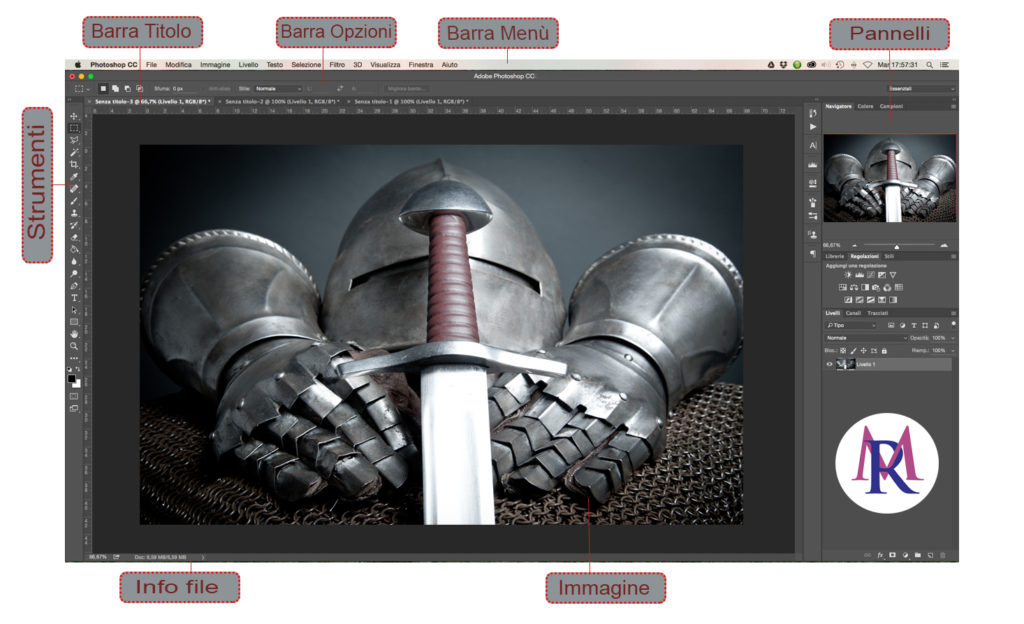Click the Navigator zoom in large mountains
Image resolution: width=1024 pixels, height=624 pixels.
(x=944, y=245)
